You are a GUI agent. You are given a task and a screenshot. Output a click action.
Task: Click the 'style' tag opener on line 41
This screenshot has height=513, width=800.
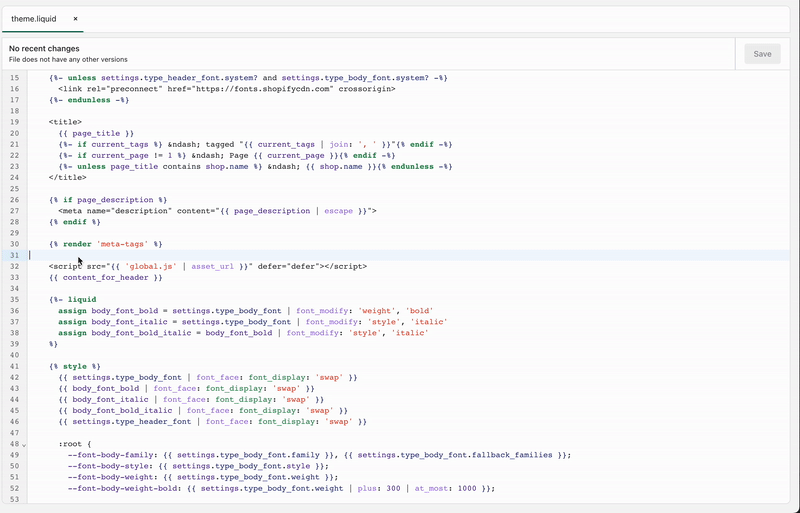pyautogui.click(x=75, y=366)
